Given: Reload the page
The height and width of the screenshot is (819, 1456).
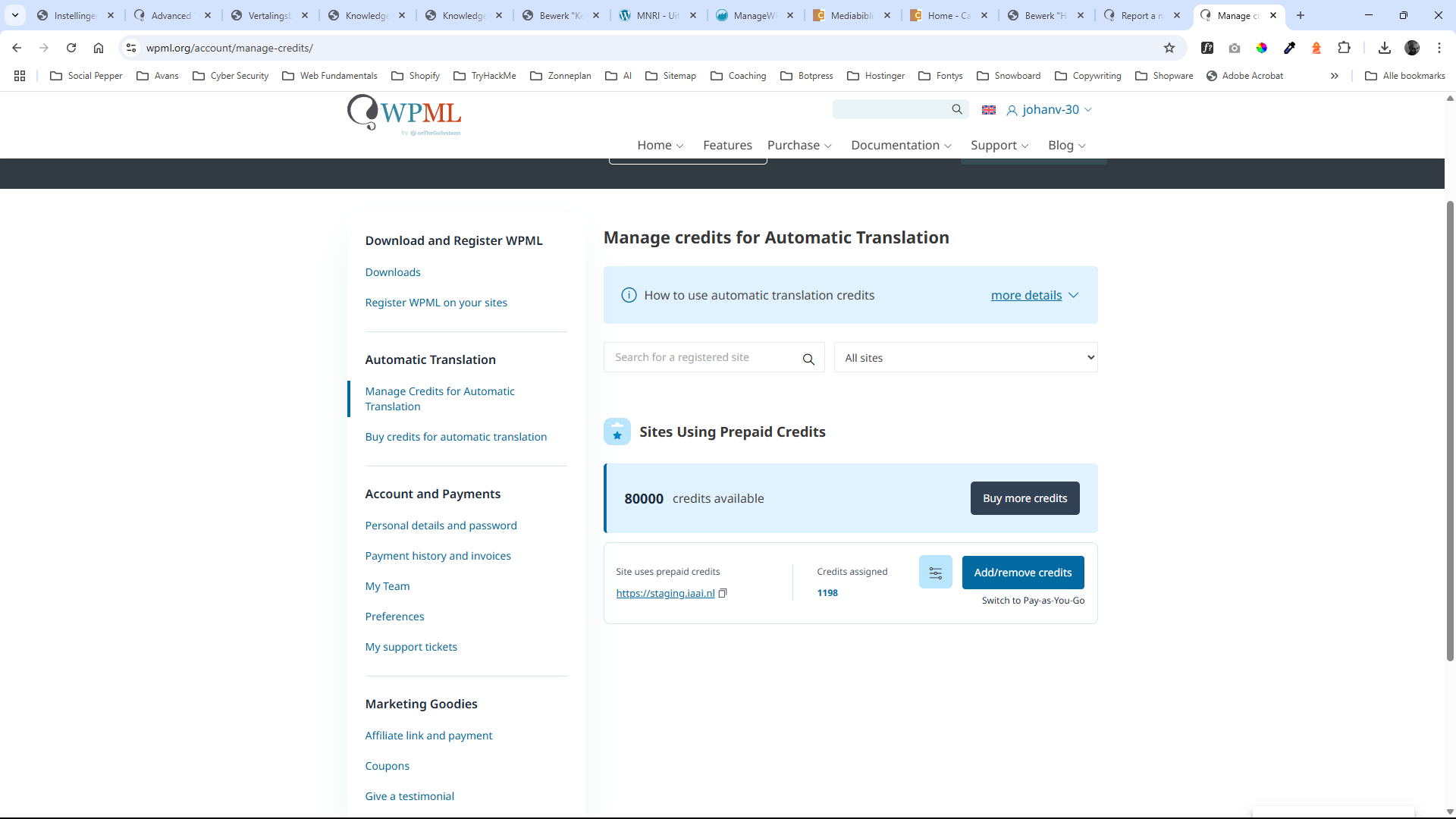Looking at the screenshot, I should (x=71, y=48).
